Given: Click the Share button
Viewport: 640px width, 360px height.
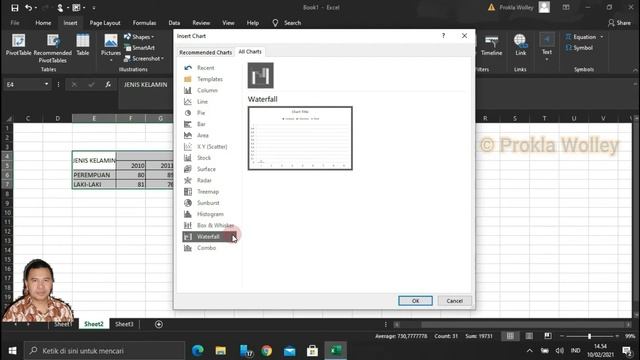Looking at the screenshot, I should pyautogui.click(x=619, y=23).
